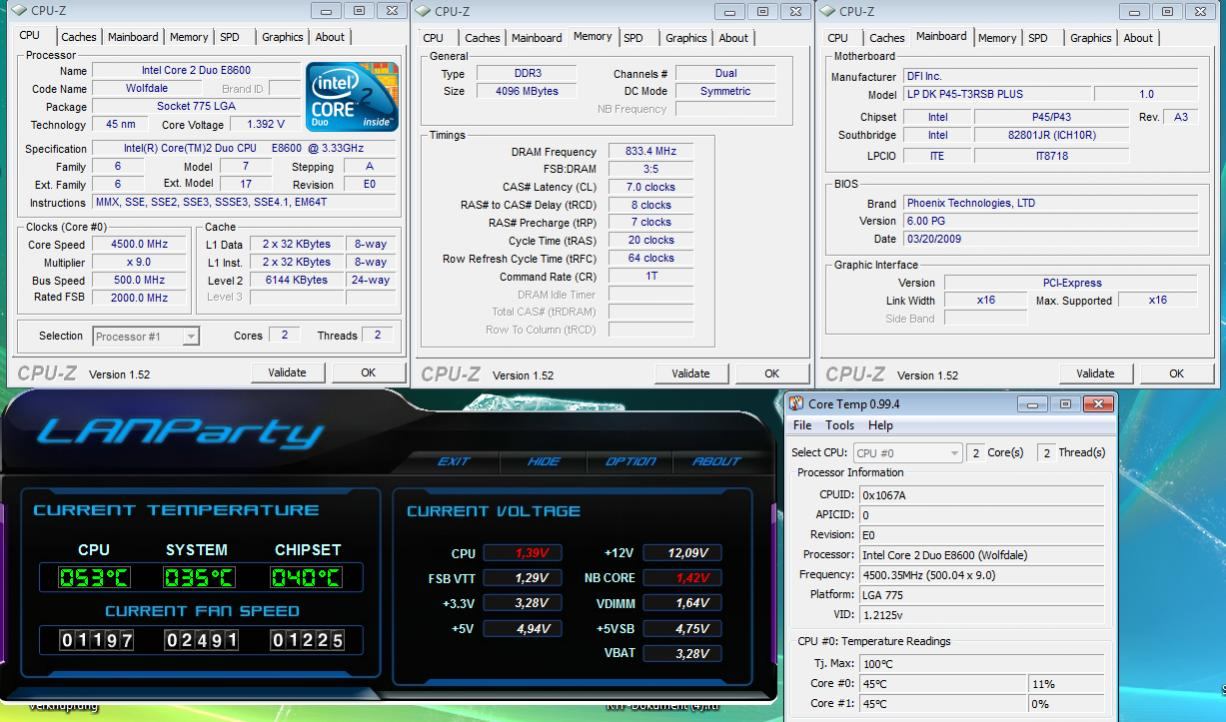Open ABOUT in LANParty monitor

[717, 461]
